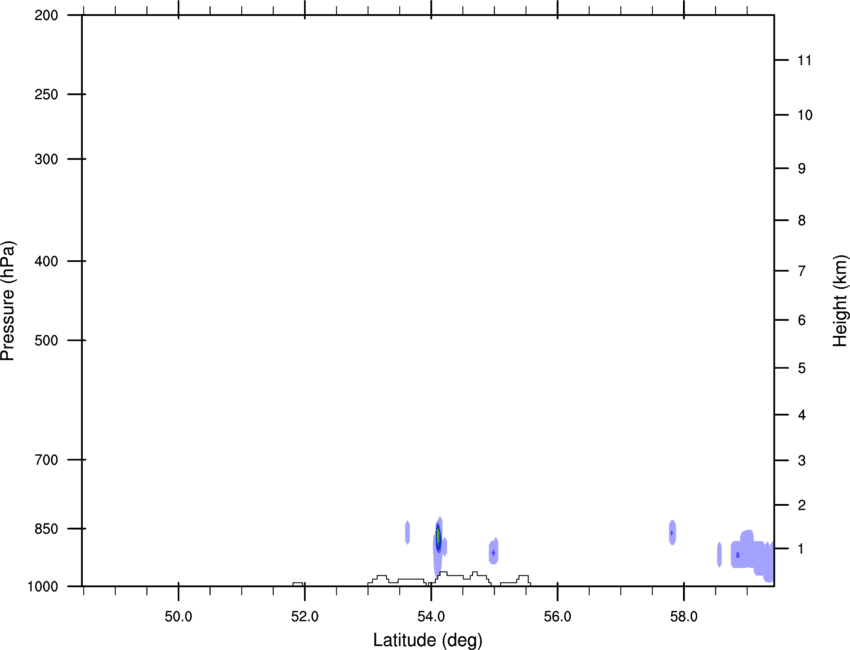Viewport: 850px width, 650px height.
Task: Click the 700 pressure axis label
Action: click(x=46, y=460)
